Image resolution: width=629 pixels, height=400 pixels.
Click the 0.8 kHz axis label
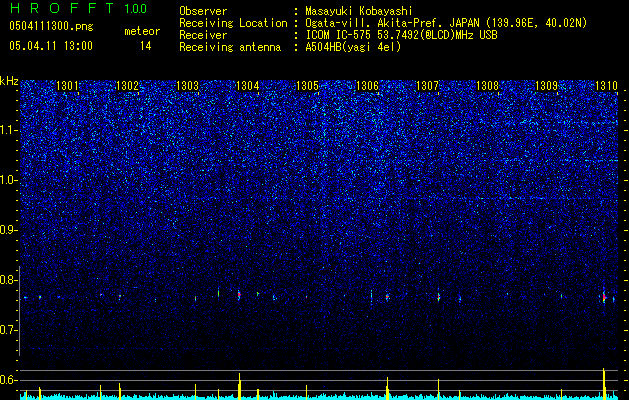8,280
